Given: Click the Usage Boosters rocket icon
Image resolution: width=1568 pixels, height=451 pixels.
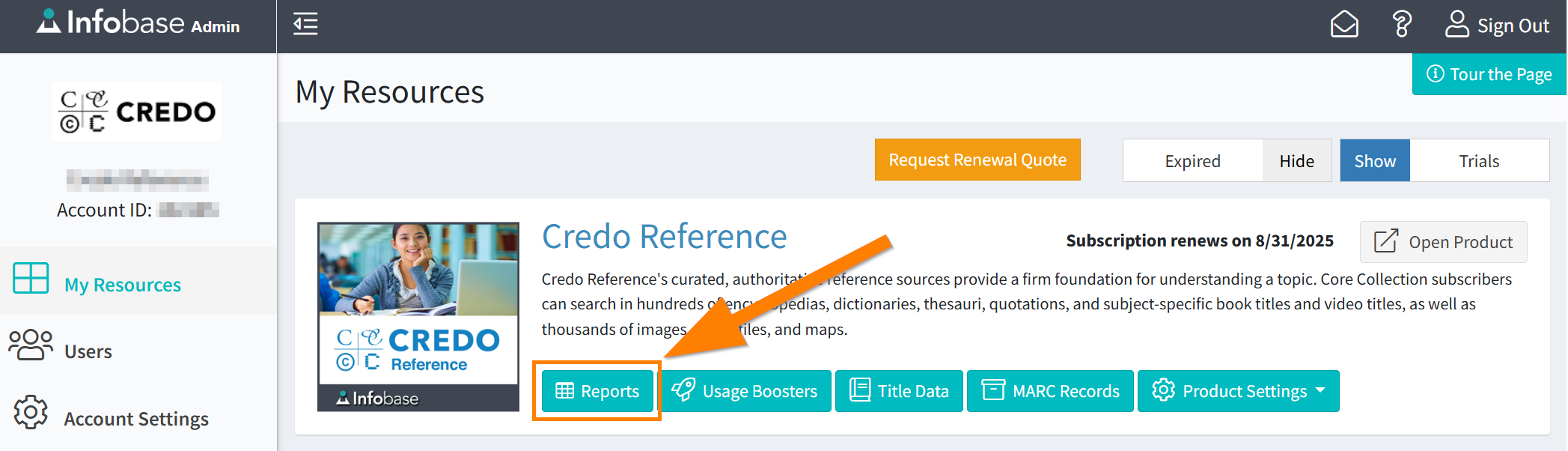Looking at the screenshot, I should 683,390.
